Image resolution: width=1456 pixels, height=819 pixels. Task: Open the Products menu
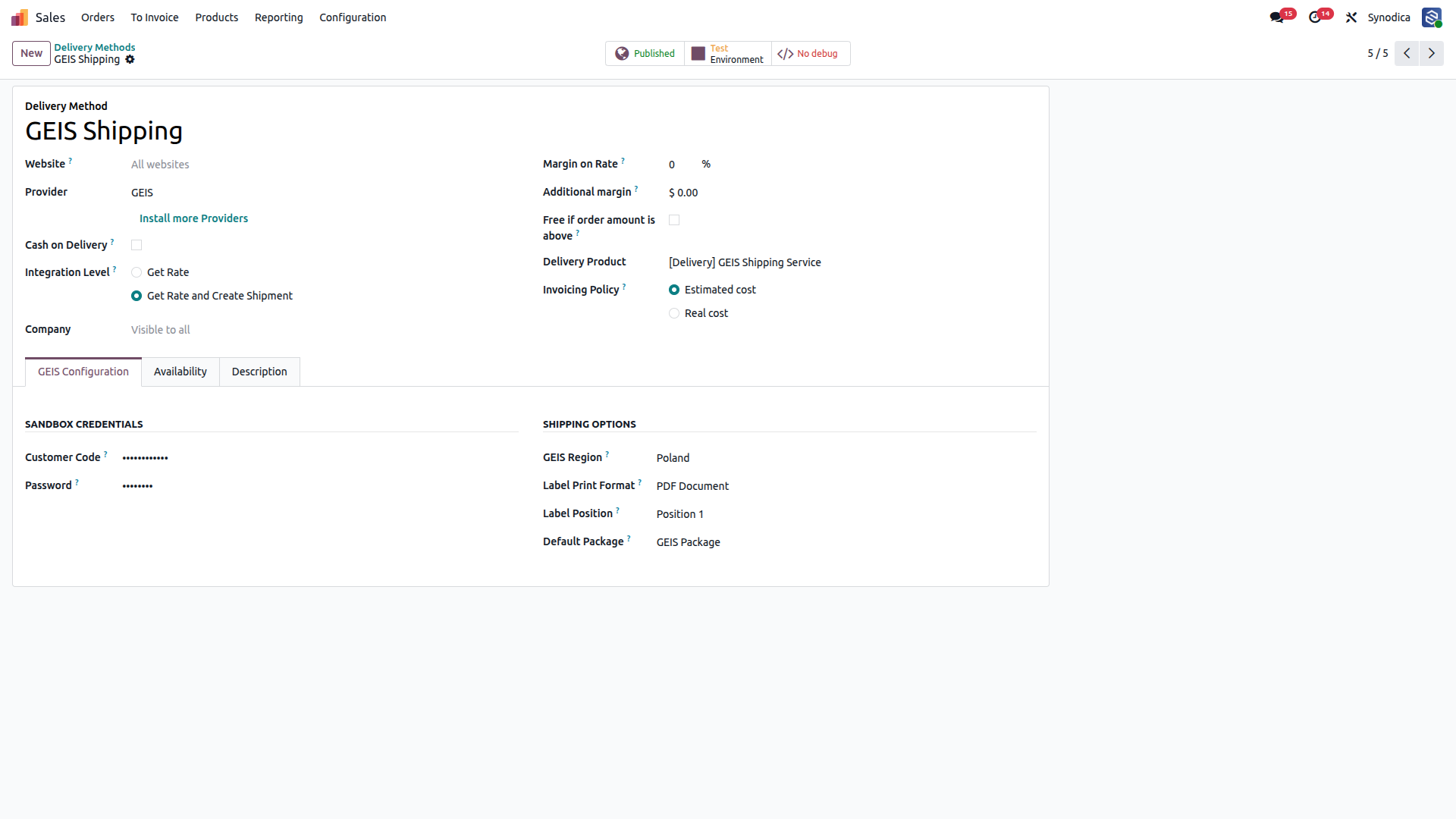[x=217, y=17]
